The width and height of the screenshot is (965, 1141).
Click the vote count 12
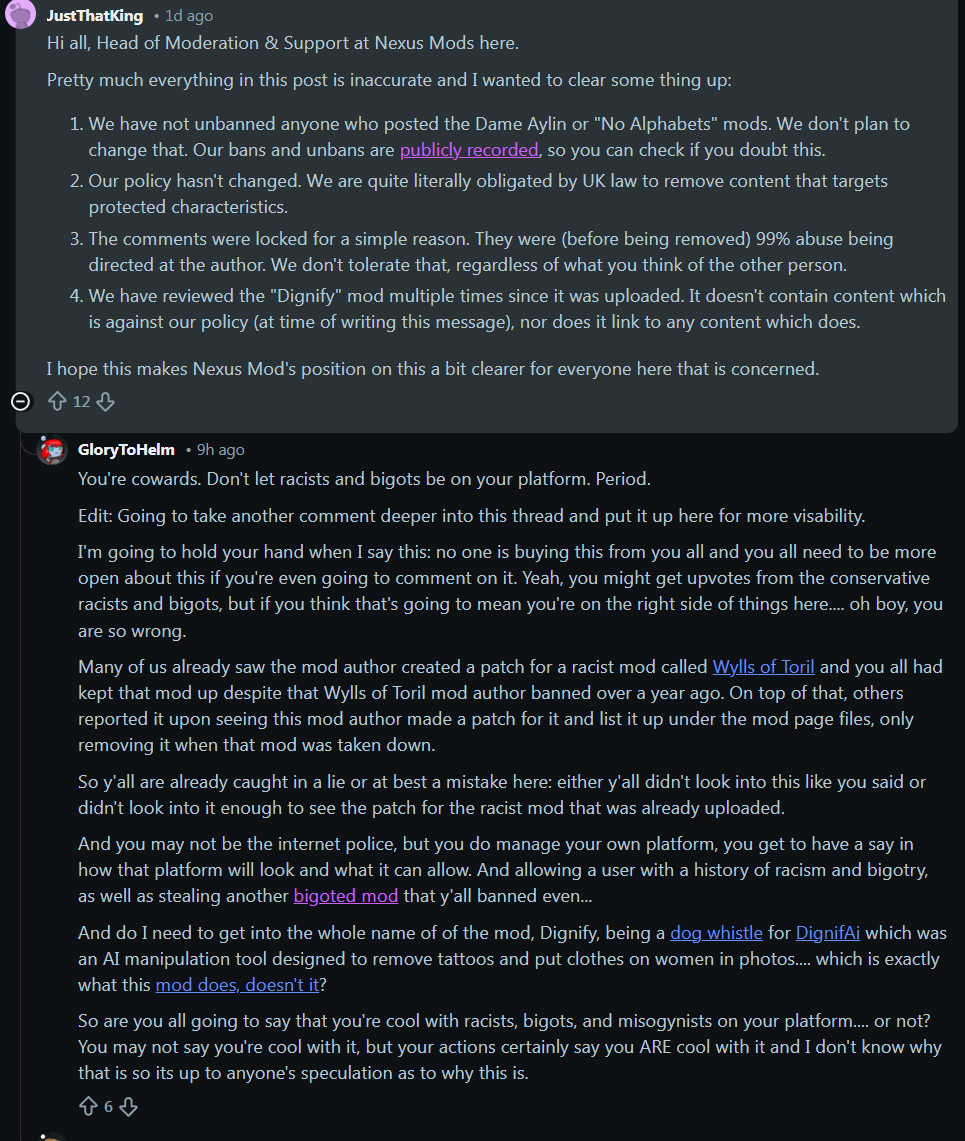point(82,402)
